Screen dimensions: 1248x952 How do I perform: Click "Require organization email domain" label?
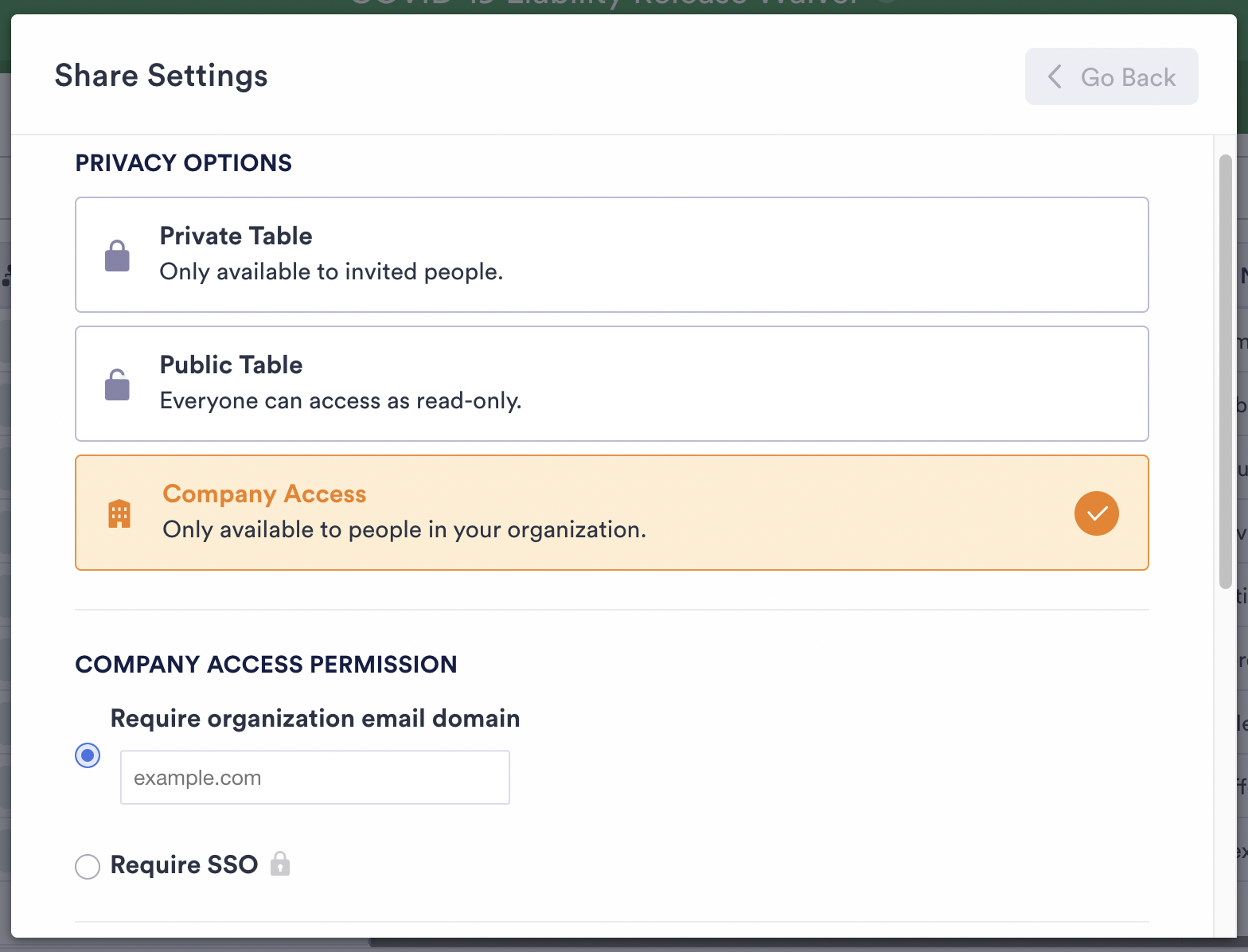tap(314, 718)
